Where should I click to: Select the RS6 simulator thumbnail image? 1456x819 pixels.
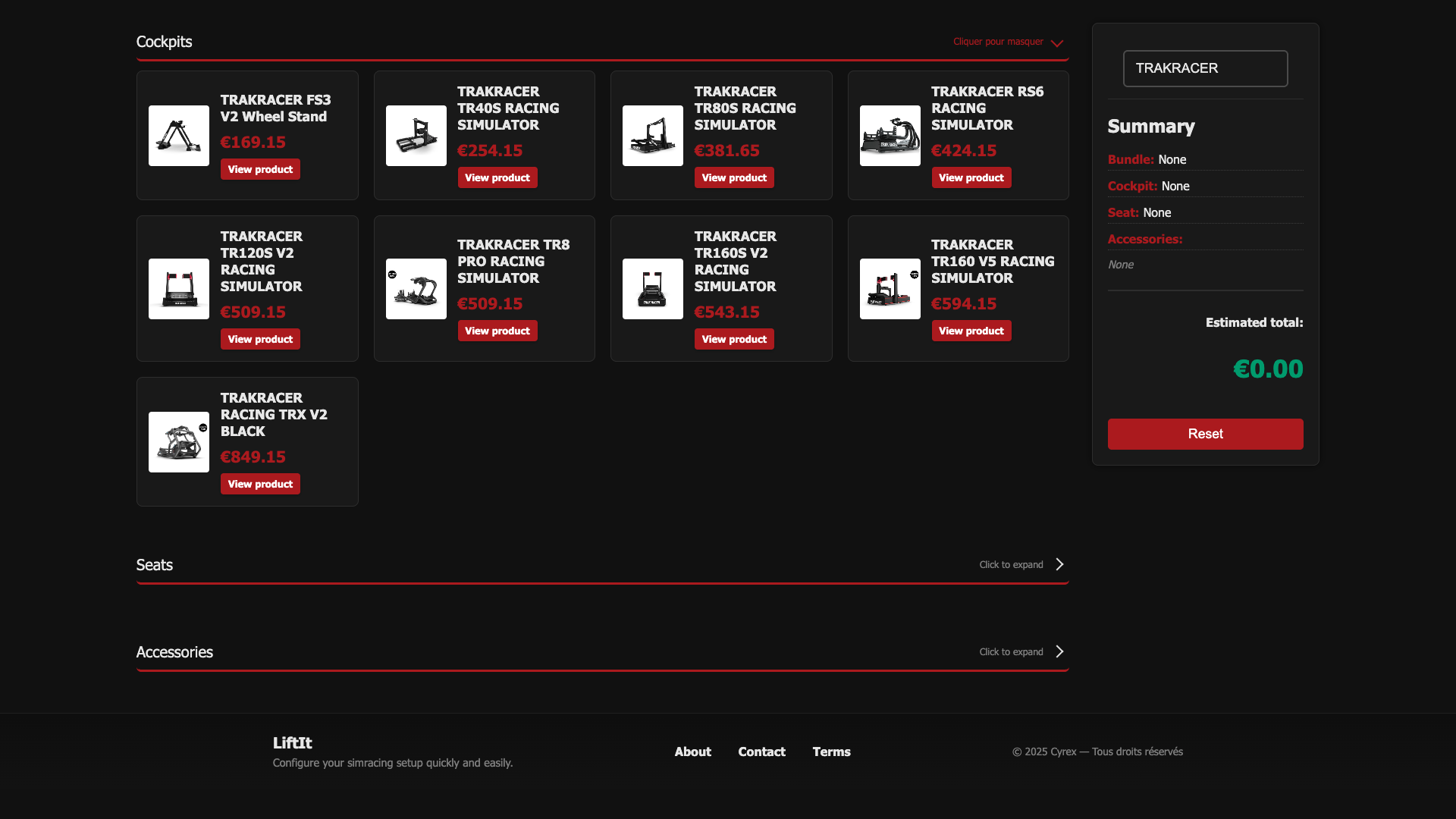pyautogui.click(x=890, y=136)
